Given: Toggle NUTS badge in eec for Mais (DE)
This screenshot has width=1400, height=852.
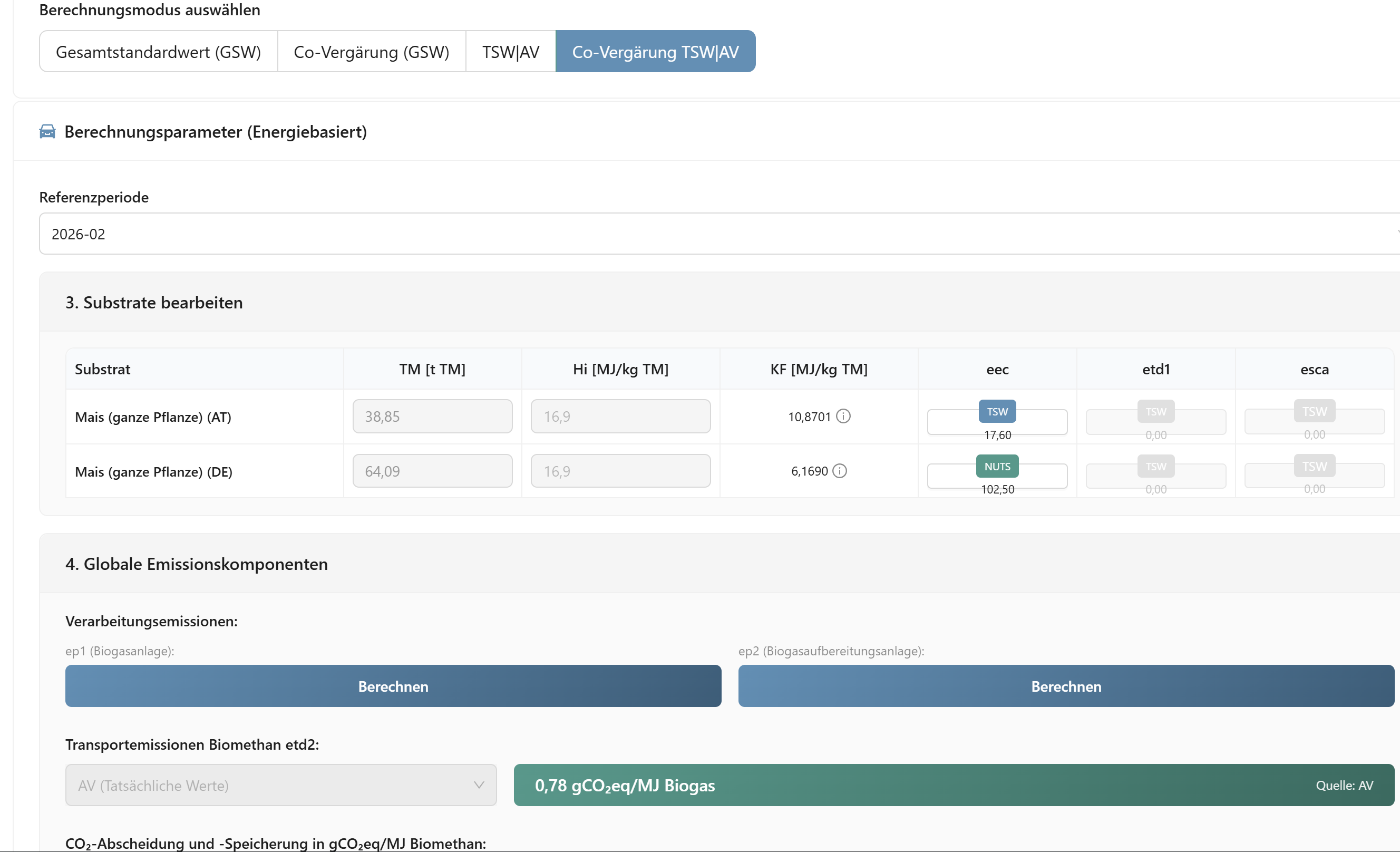Looking at the screenshot, I should tap(997, 466).
